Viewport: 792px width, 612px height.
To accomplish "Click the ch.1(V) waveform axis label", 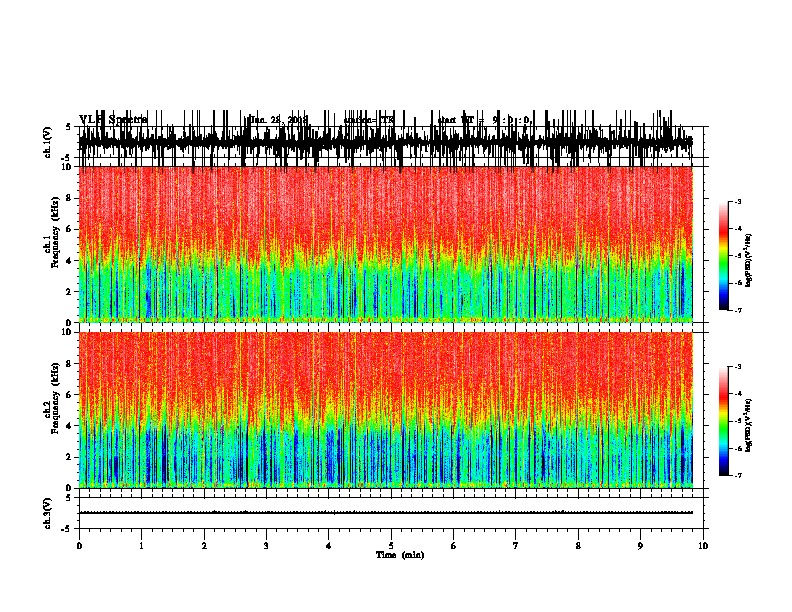I will click(48, 142).
